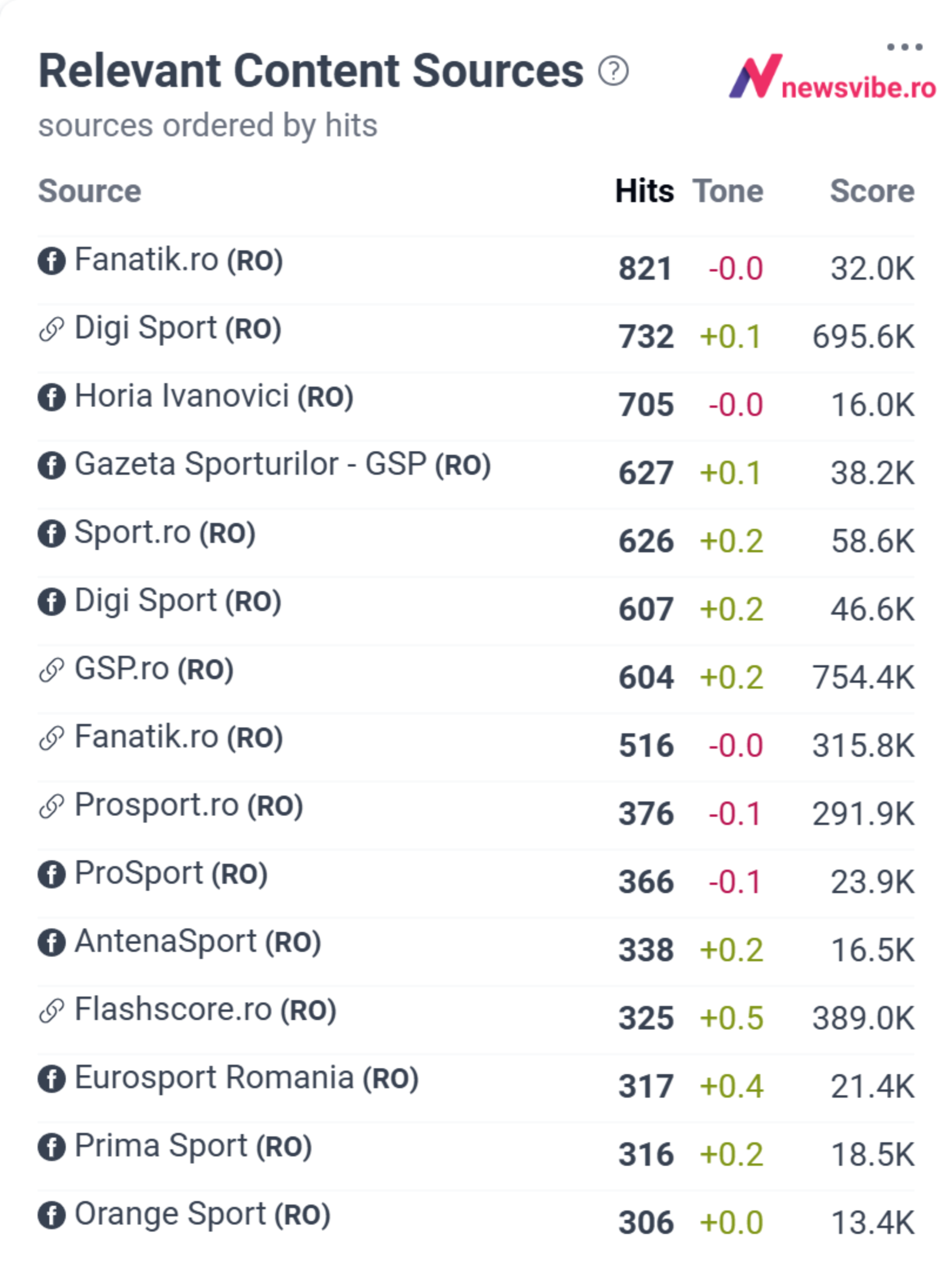Image resolution: width=952 pixels, height=1288 pixels.
Task: Click Facebook icon beside Orange Sport
Action: (x=52, y=1215)
